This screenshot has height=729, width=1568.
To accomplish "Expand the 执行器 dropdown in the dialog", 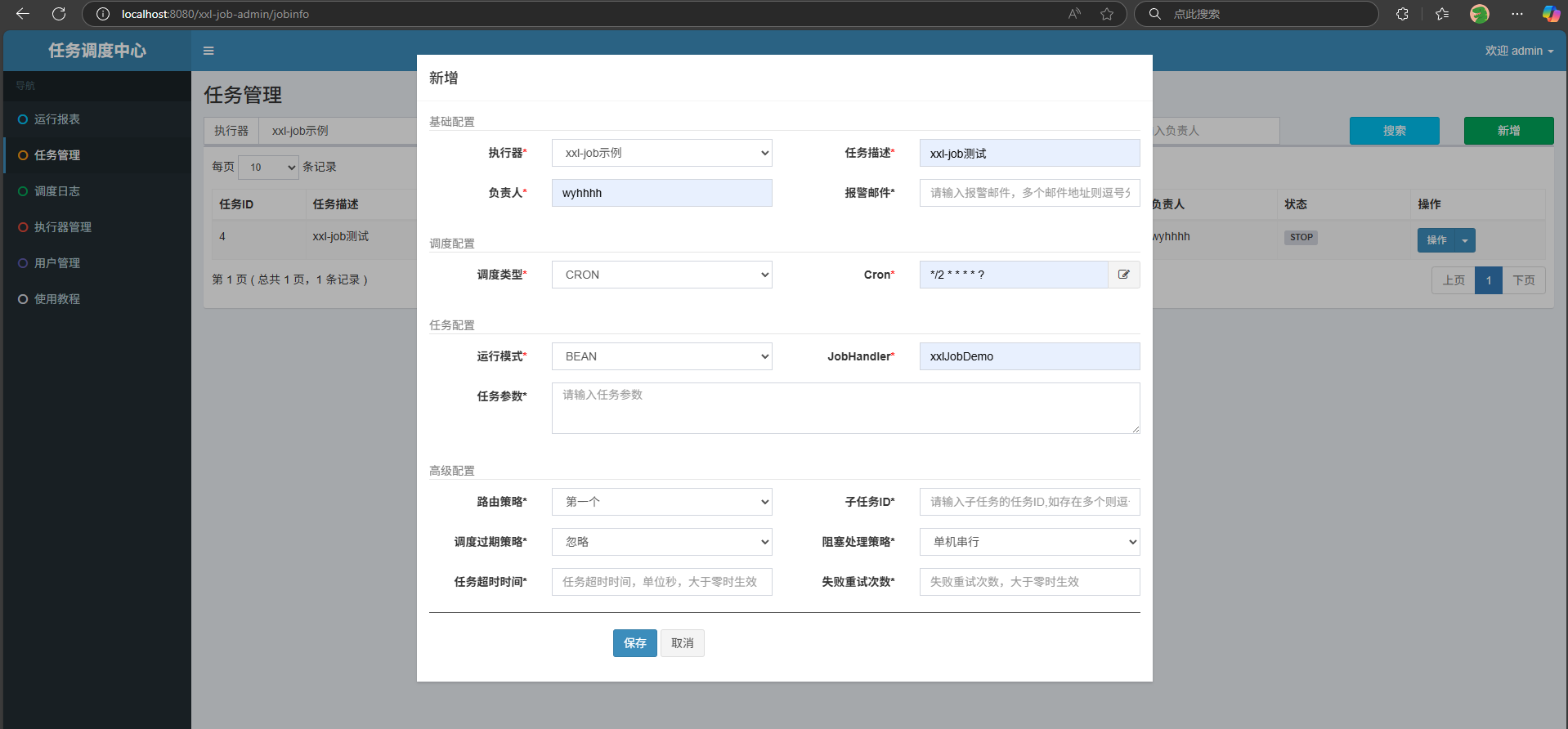I will 662,153.
